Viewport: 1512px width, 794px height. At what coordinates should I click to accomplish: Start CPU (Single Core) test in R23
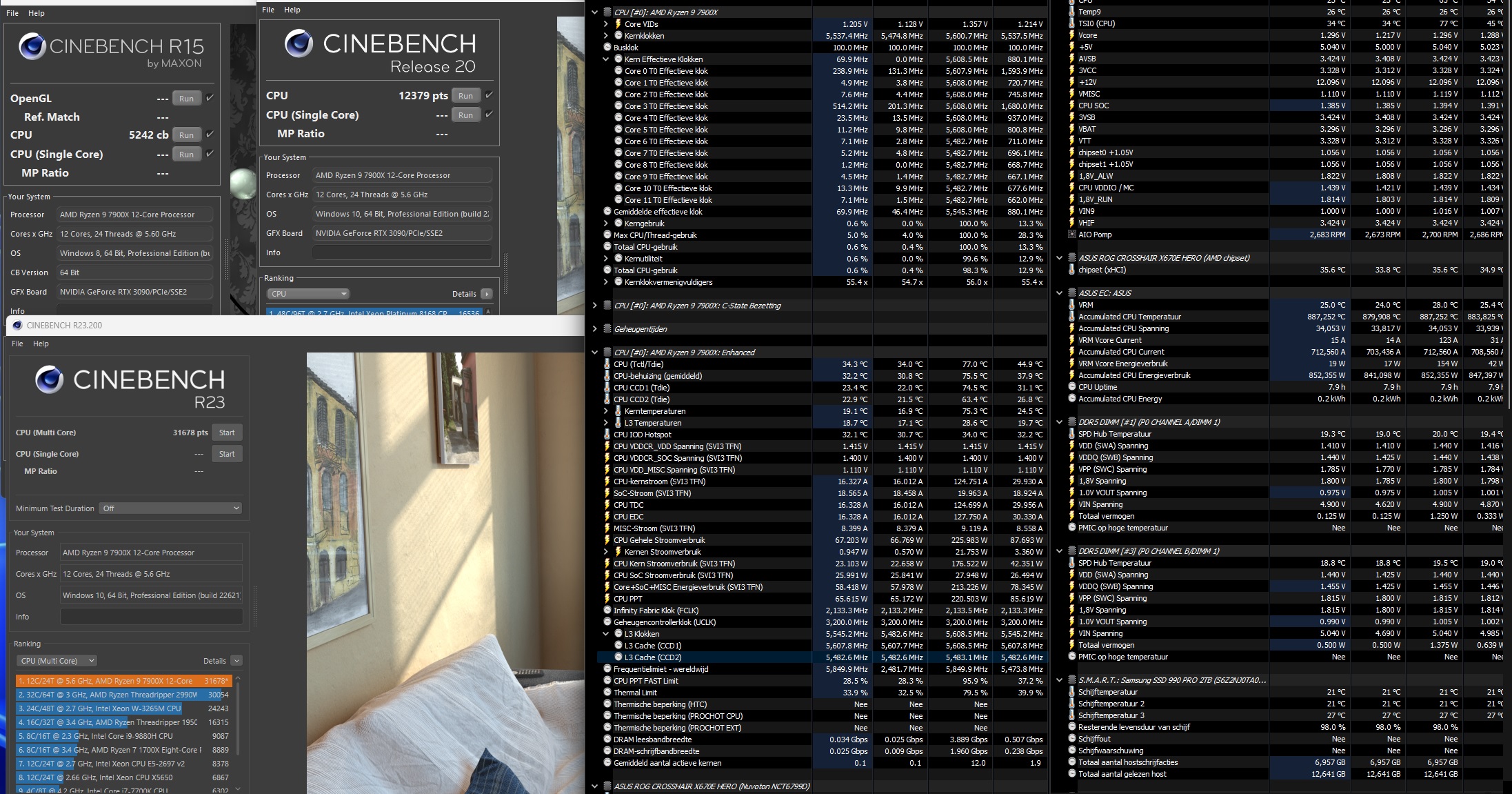coord(227,454)
